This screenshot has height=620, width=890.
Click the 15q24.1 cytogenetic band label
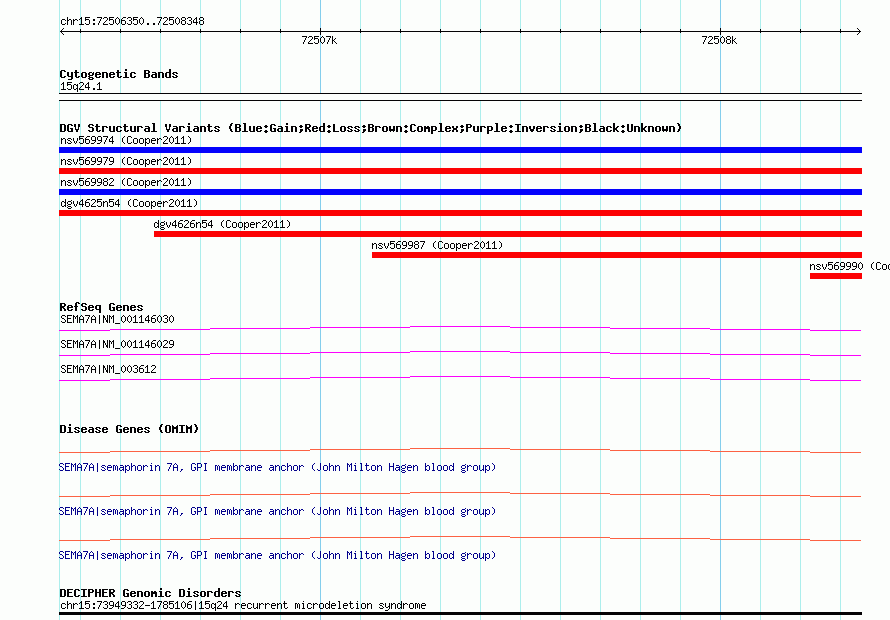click(81, 87)
